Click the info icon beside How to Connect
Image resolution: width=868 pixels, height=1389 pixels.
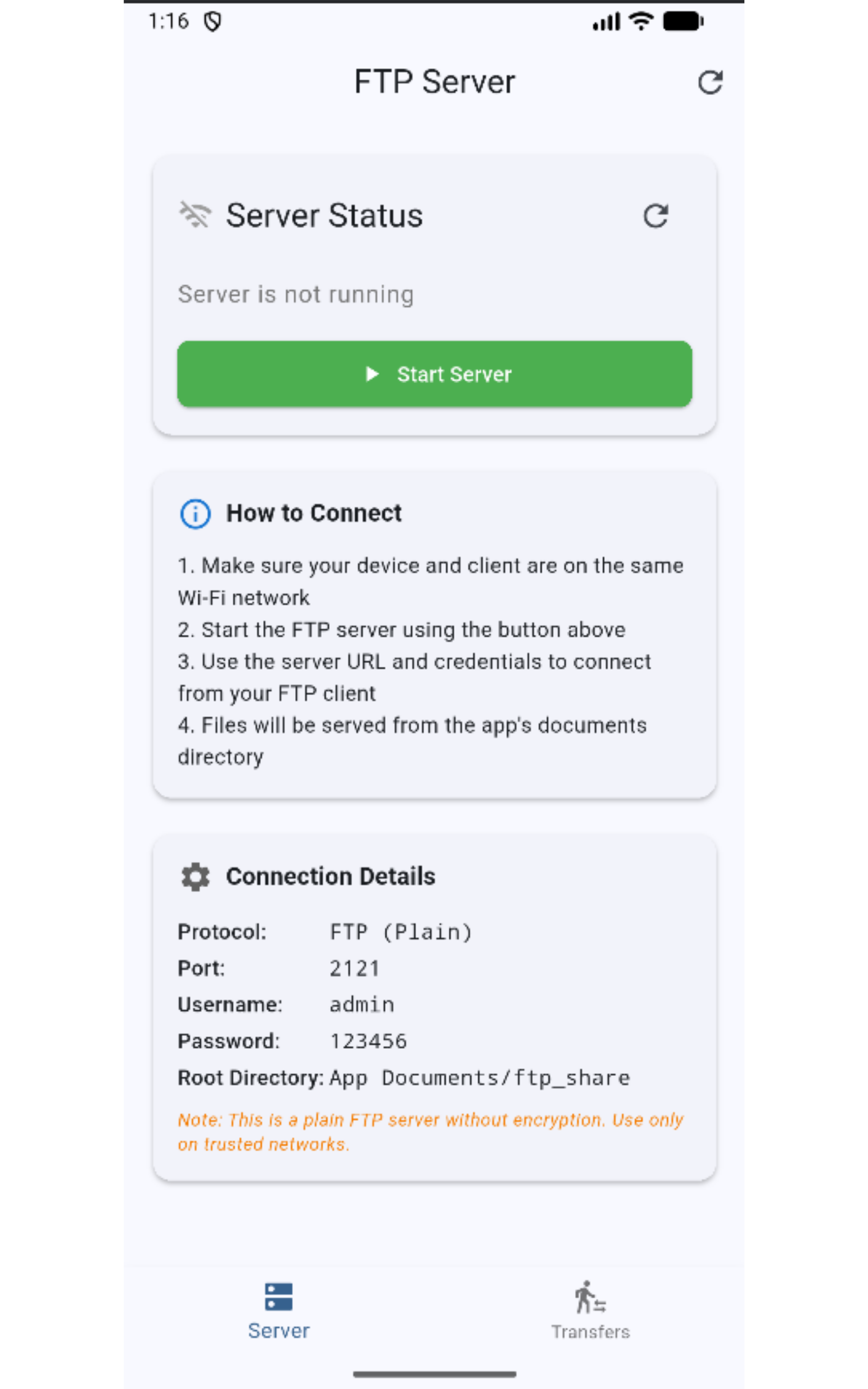195,514
